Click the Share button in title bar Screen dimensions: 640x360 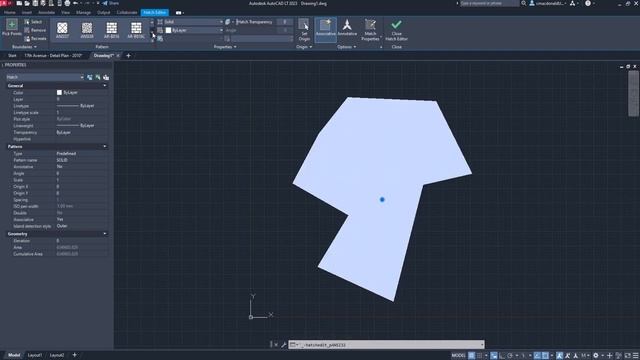pos(111,3)
